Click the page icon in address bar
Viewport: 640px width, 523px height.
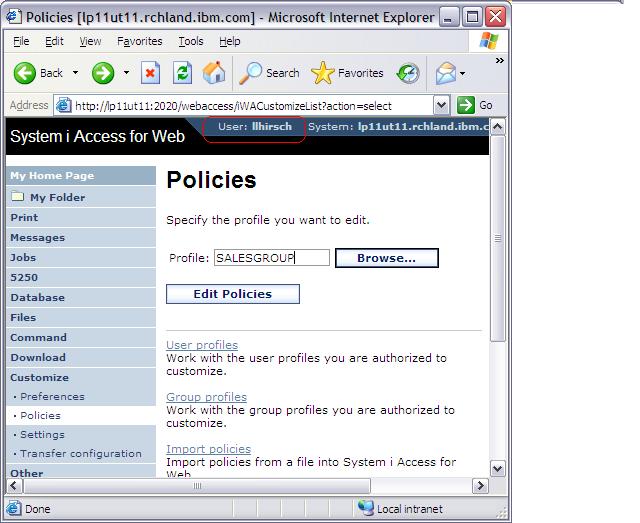[63, 105]
